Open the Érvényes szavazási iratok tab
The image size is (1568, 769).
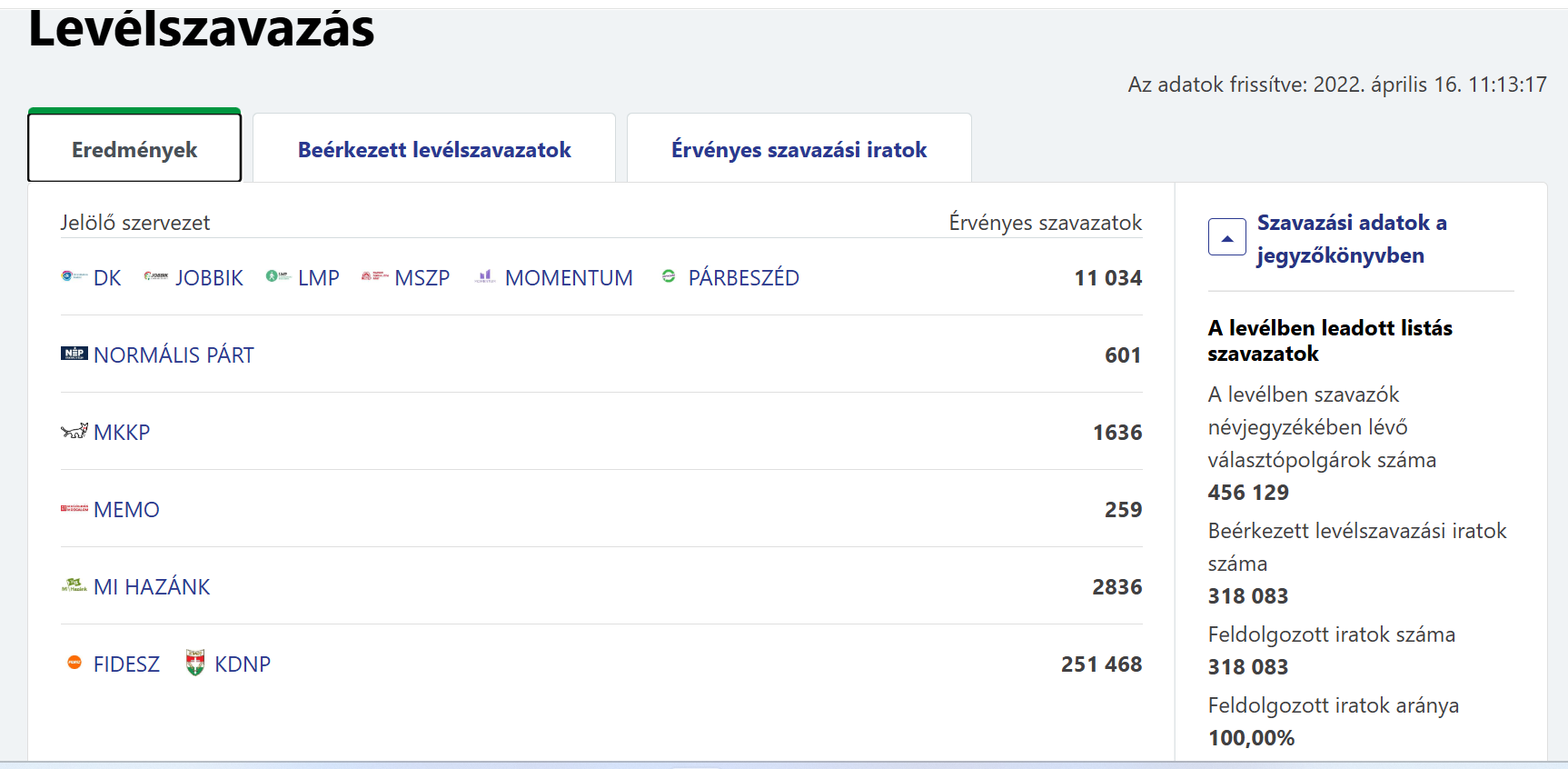point(799,150)
